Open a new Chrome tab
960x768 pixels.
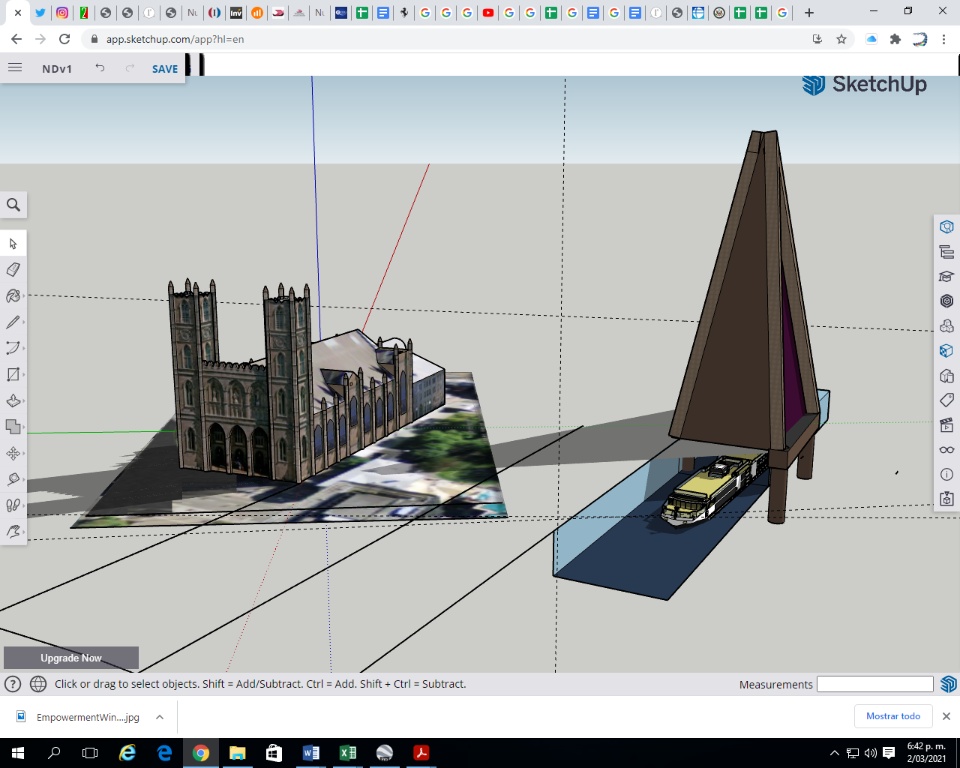[x=809, y=13]
